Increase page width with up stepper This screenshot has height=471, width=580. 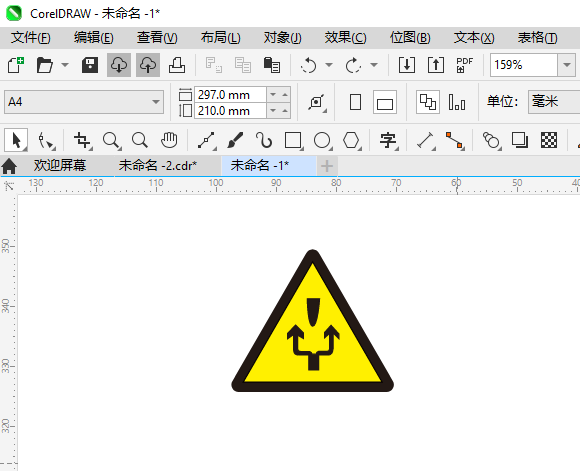(285, 95)
